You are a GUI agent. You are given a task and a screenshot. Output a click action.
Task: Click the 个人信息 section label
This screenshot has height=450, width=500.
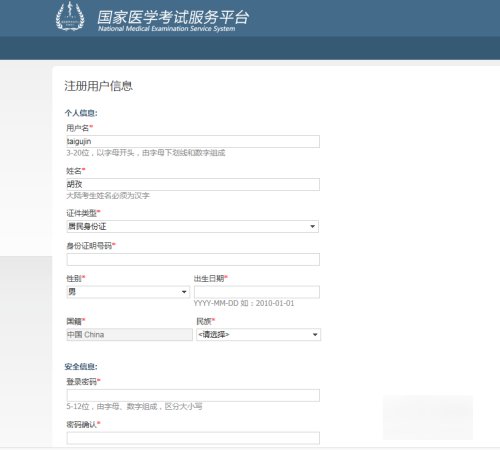[81, 113]
